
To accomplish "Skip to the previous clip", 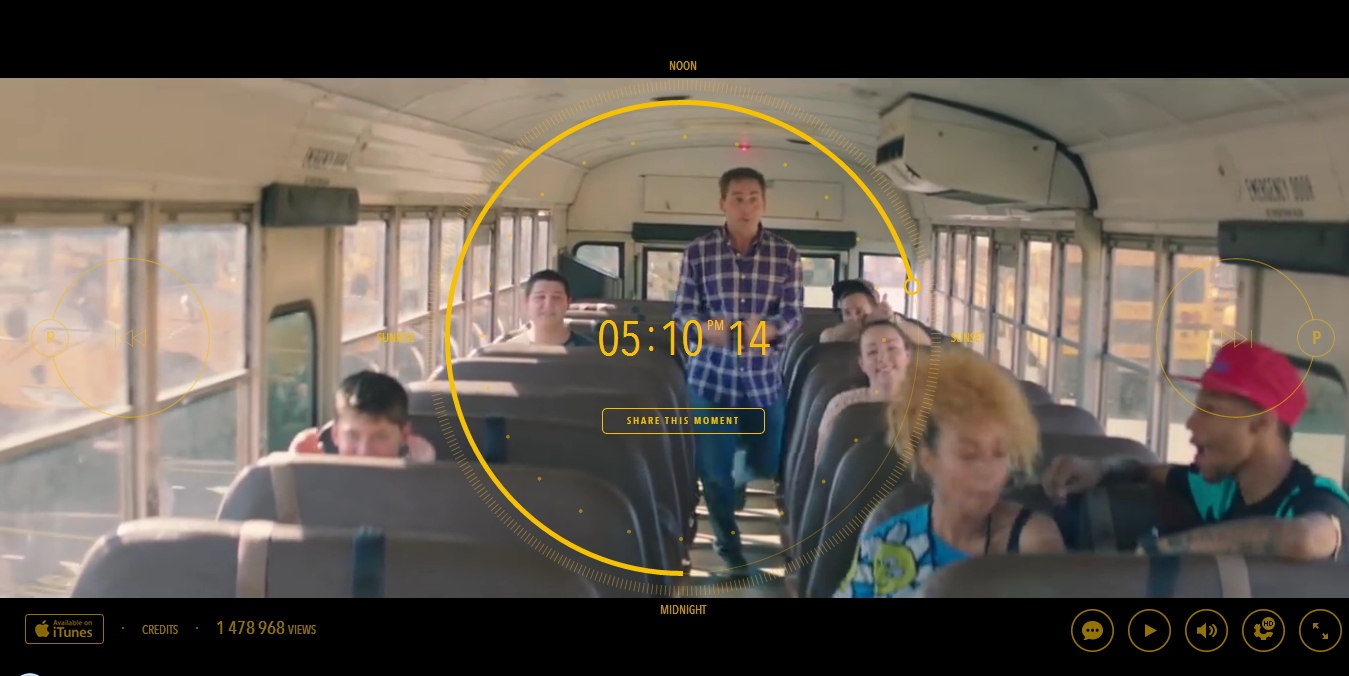I will [131, 338].
